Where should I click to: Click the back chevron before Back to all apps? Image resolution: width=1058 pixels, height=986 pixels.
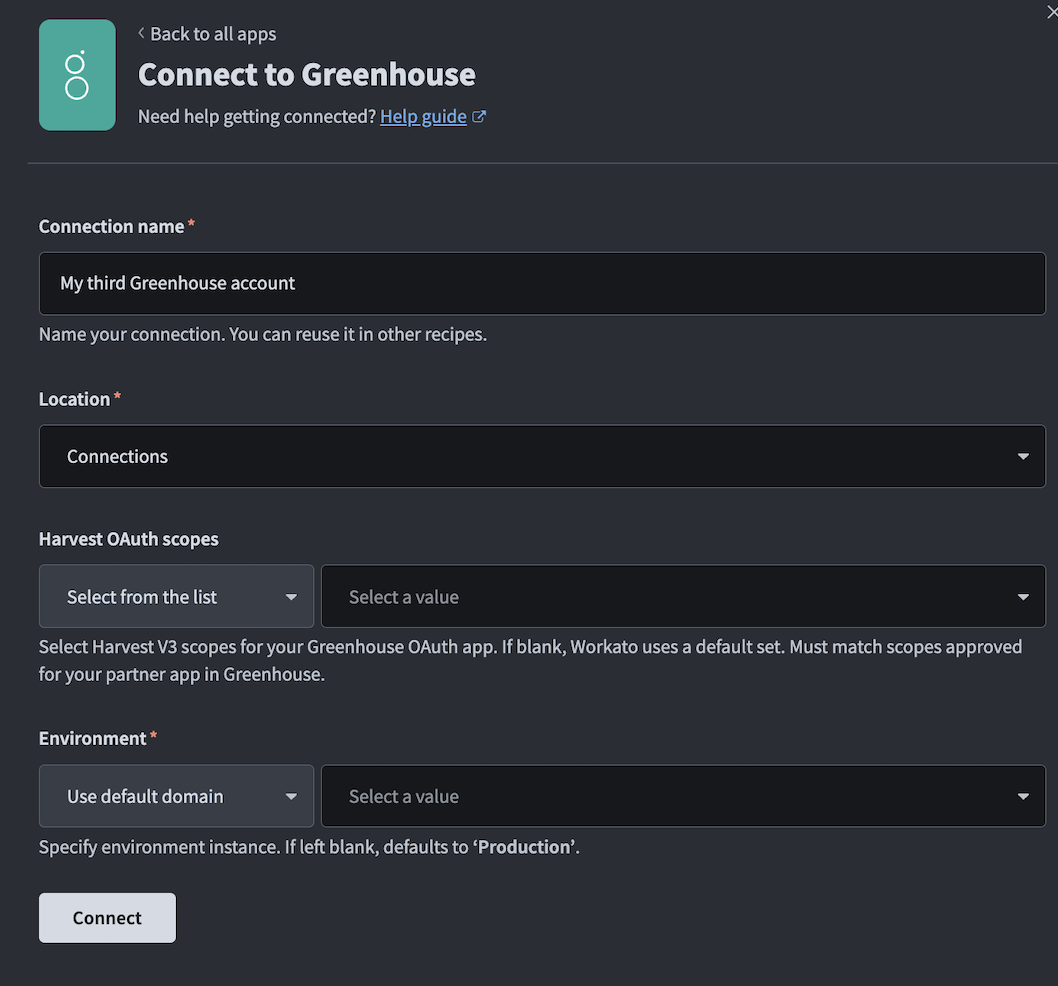(x=140, y=33)
